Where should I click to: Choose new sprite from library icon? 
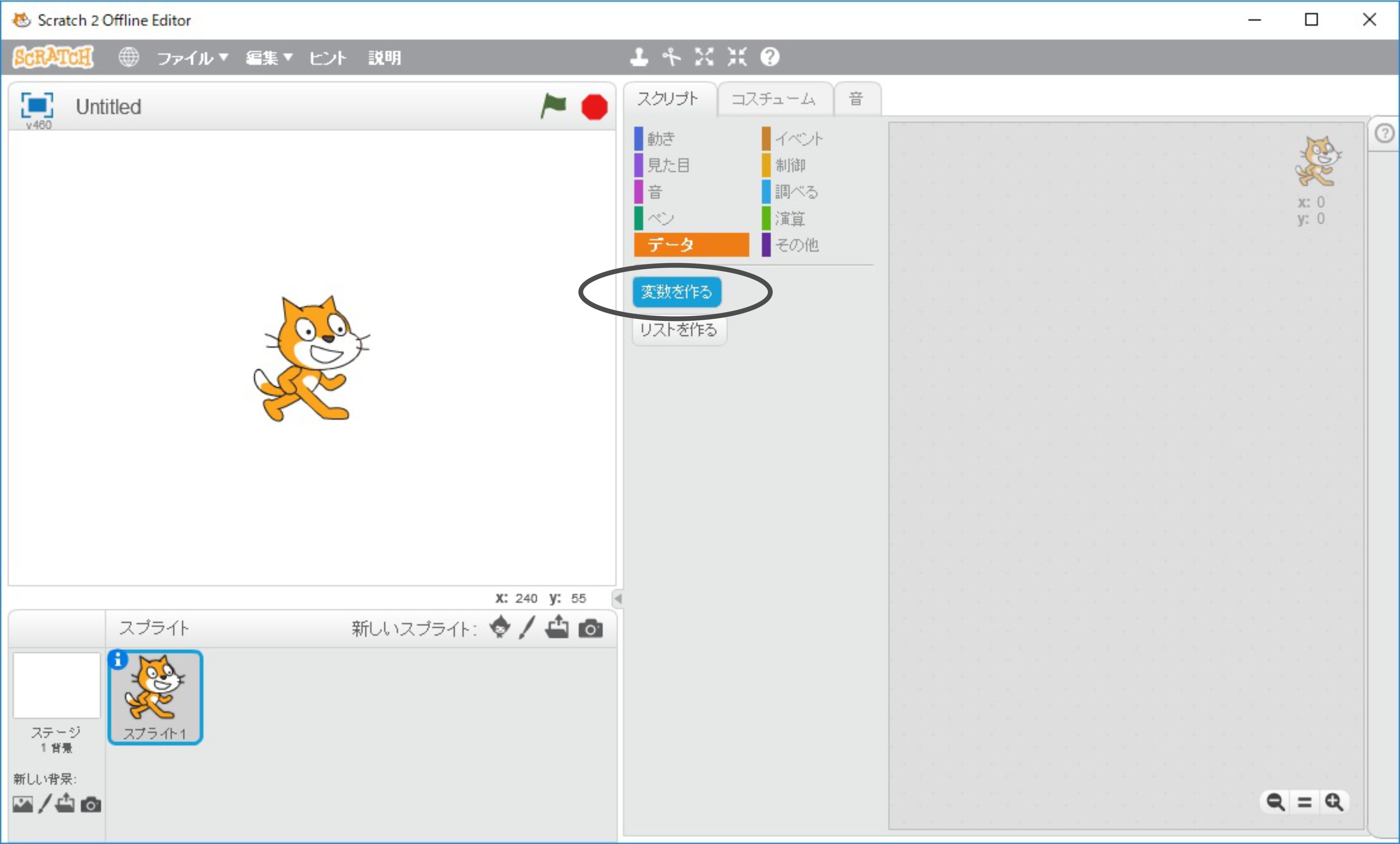coord(500,628)
